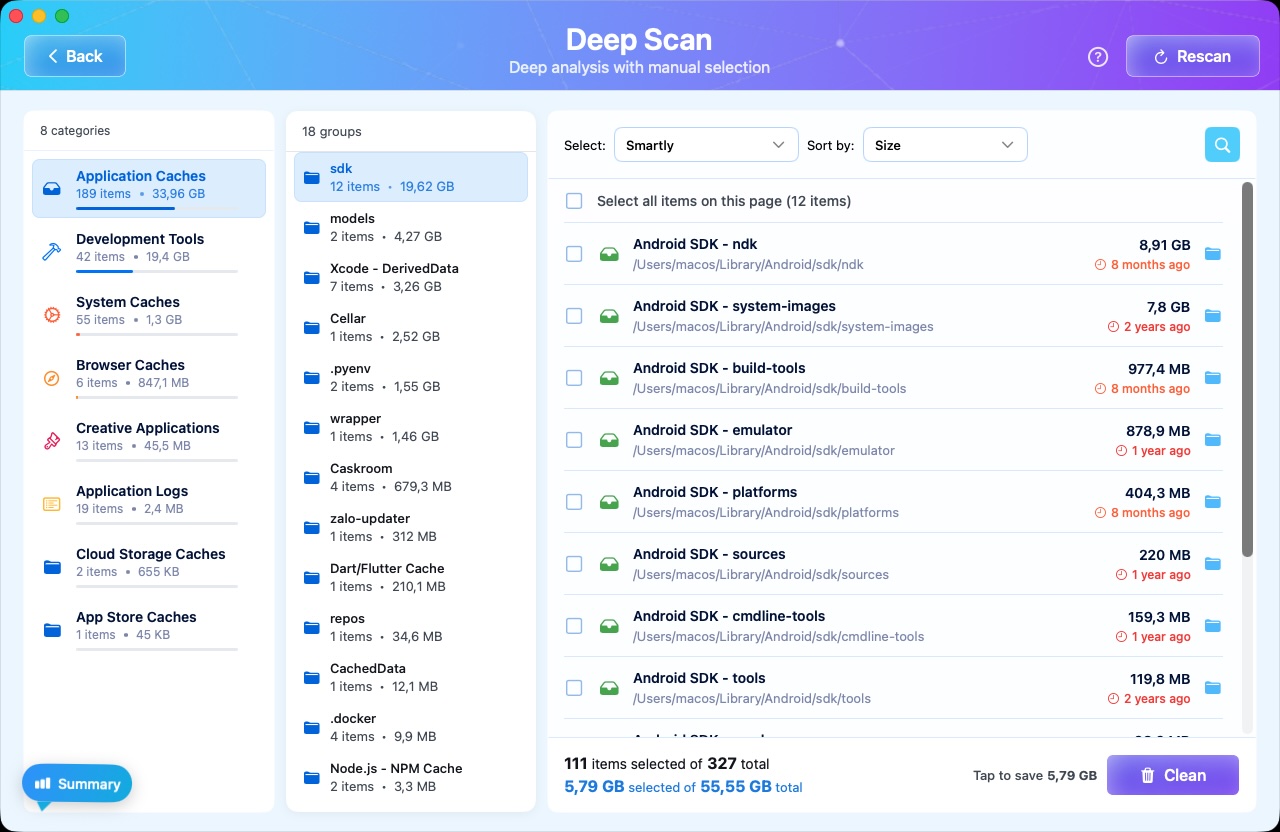Change sorting via the 'Size' dropdown

coord(944,144)
